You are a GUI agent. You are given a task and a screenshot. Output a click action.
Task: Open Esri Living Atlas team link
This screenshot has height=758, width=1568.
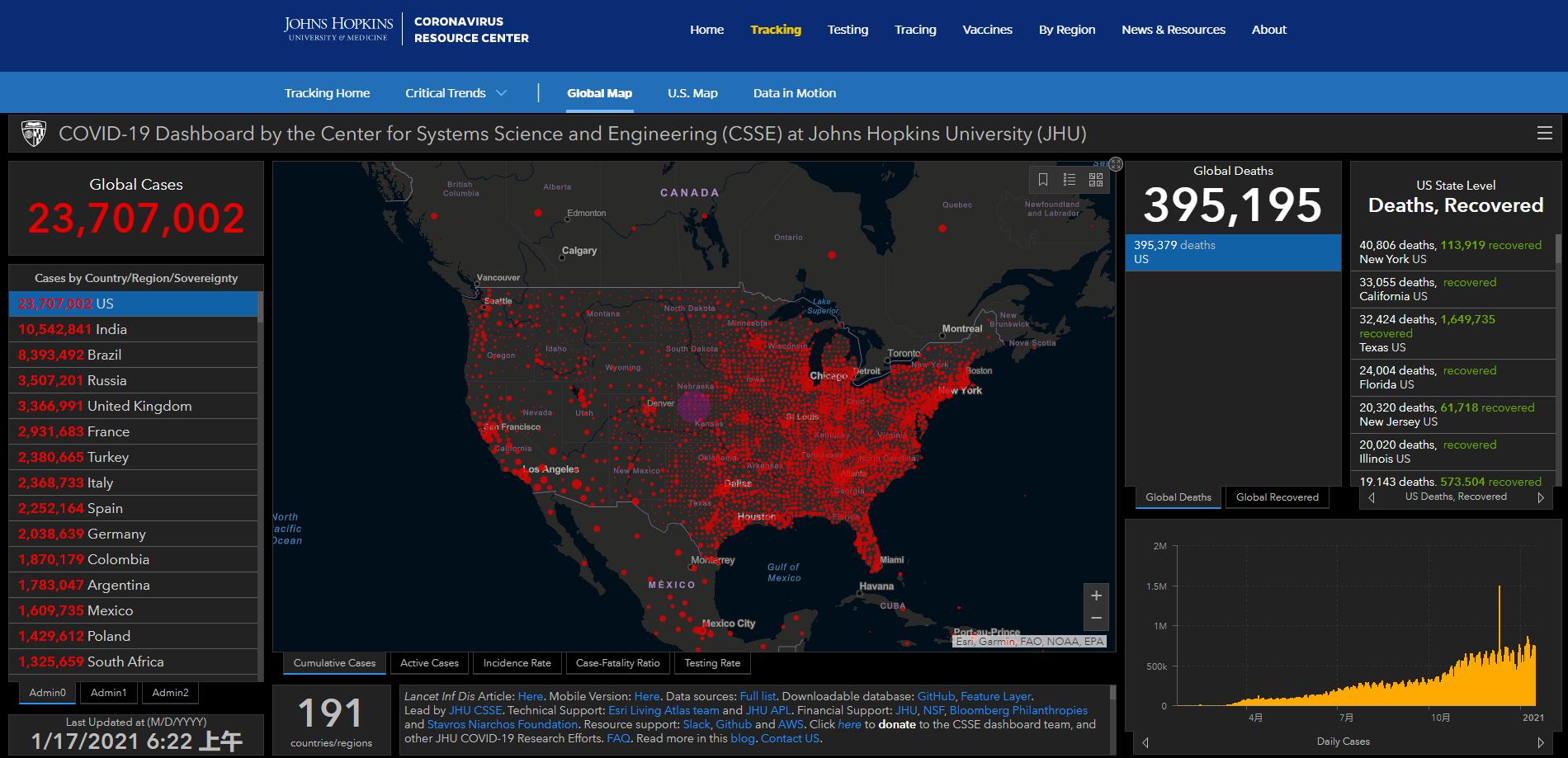[664, 711]
